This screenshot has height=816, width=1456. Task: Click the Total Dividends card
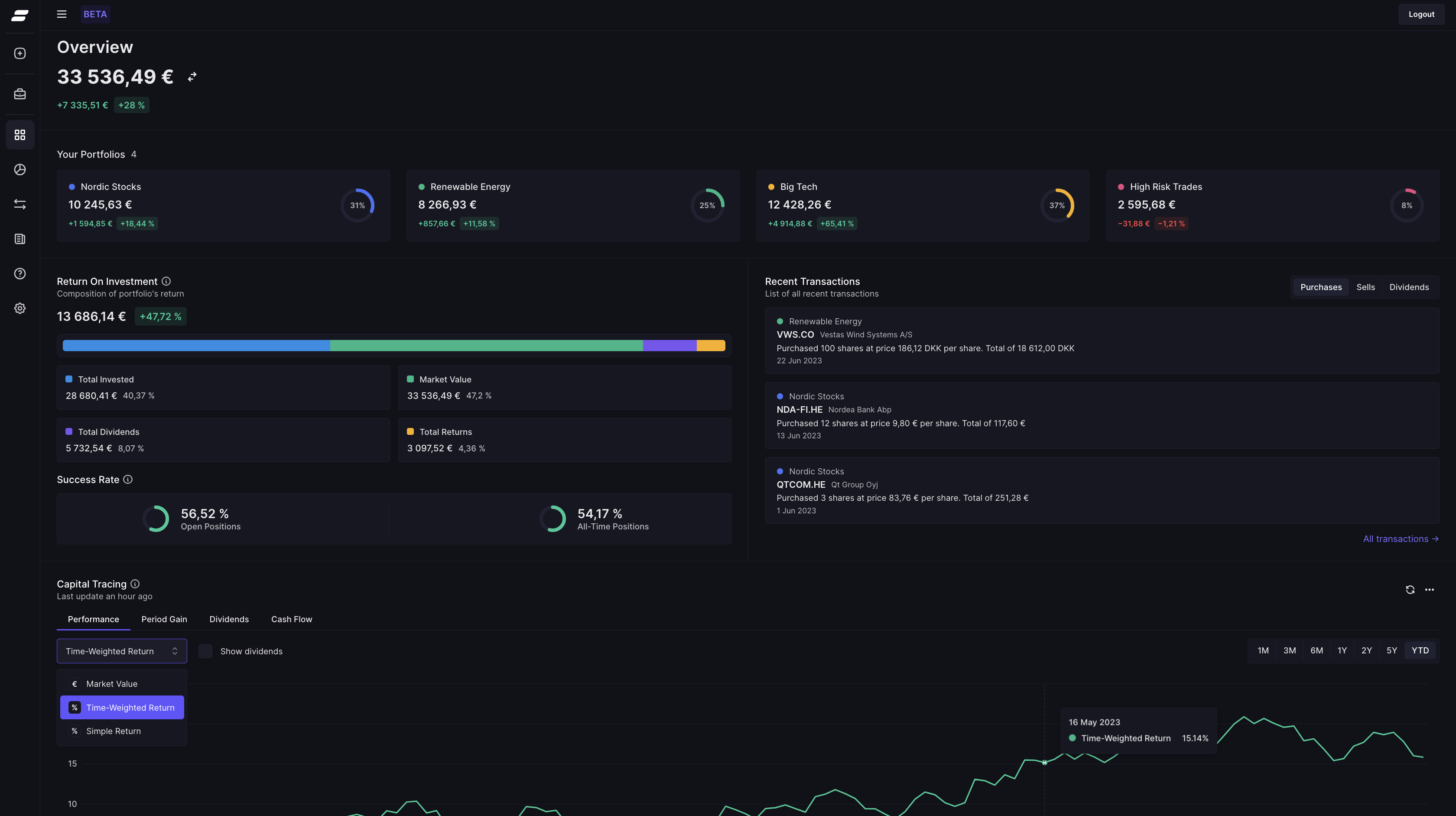pos(223,440)
